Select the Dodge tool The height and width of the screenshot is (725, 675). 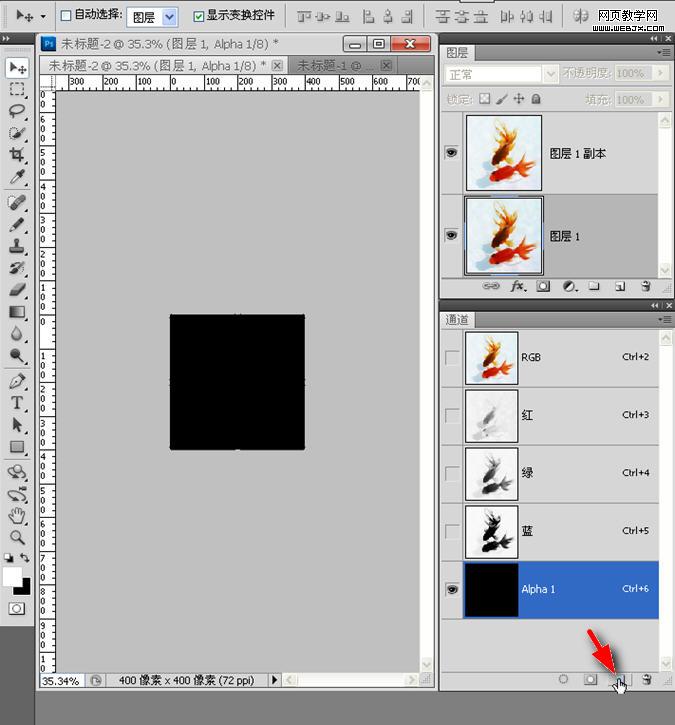(x=18, y=356)
